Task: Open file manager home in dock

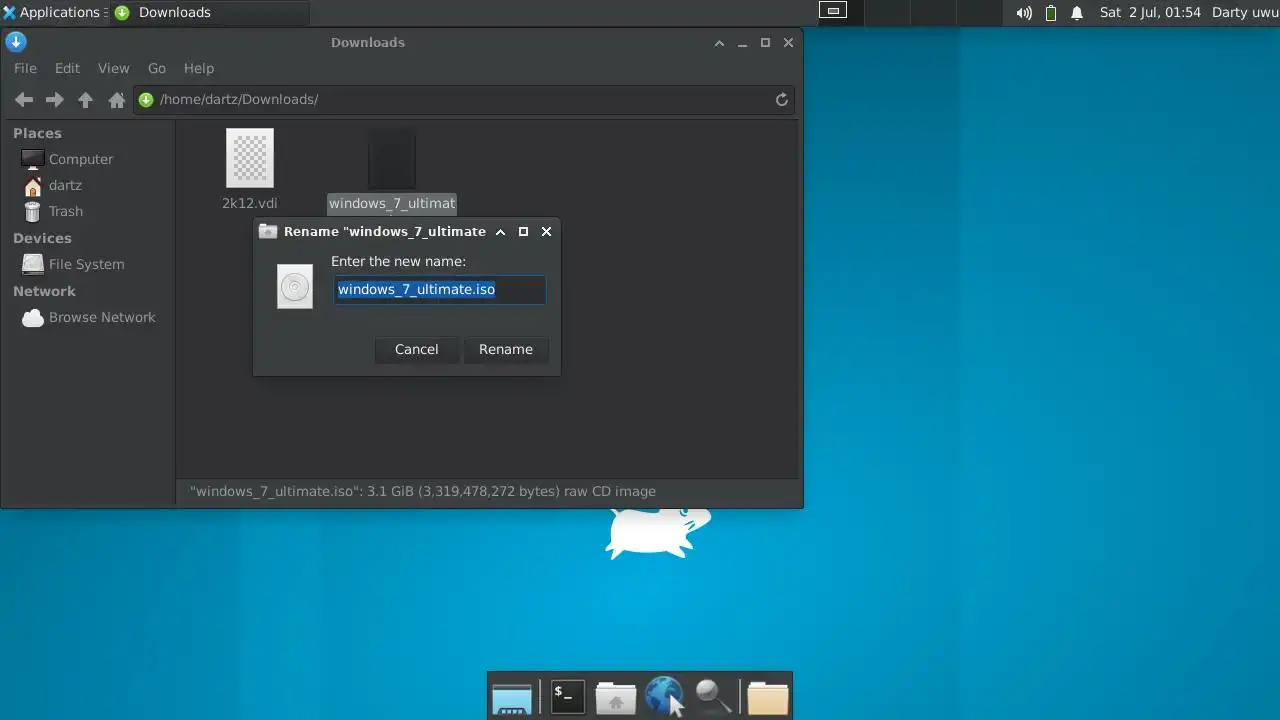Action: click(x=616, y=697)
